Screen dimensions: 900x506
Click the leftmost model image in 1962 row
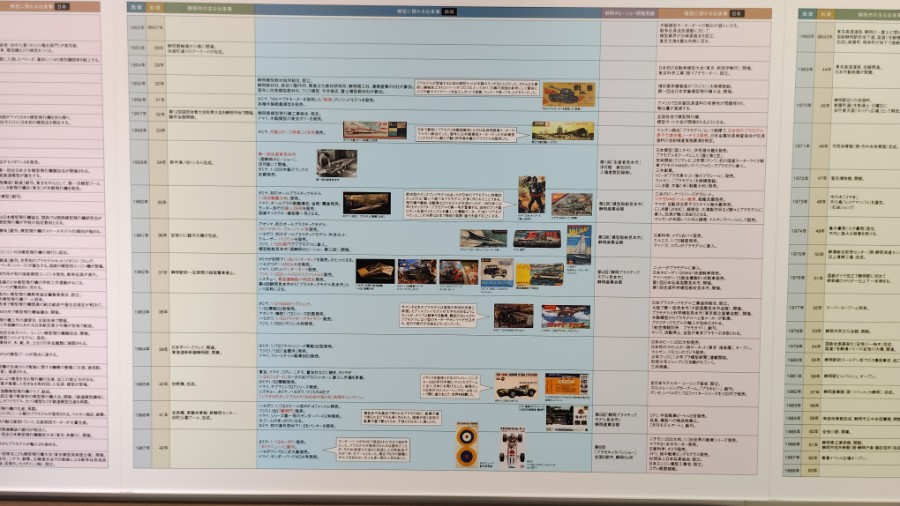(x=375, y=271)
